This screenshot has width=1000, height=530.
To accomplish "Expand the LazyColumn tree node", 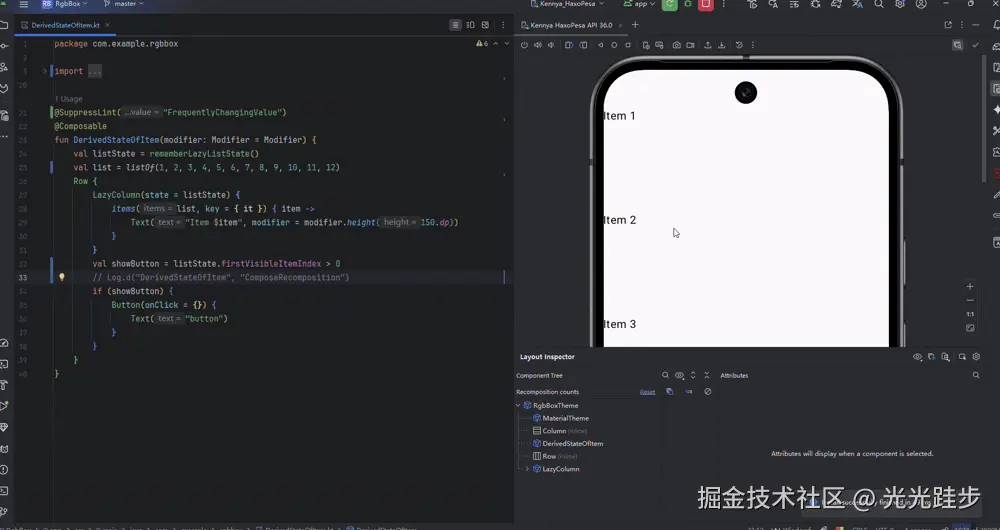I will 527,469.
